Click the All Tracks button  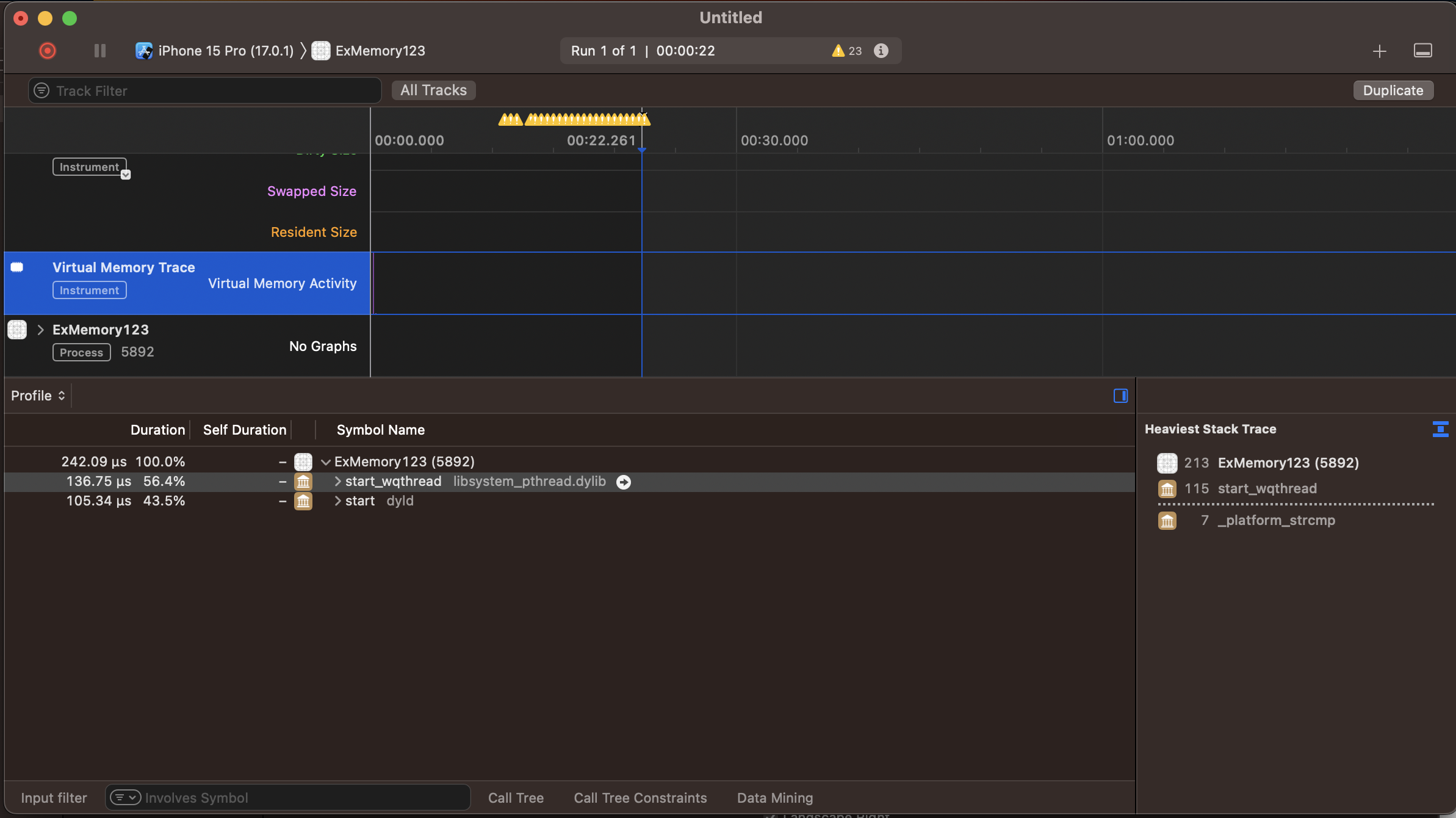click(433, 90)
